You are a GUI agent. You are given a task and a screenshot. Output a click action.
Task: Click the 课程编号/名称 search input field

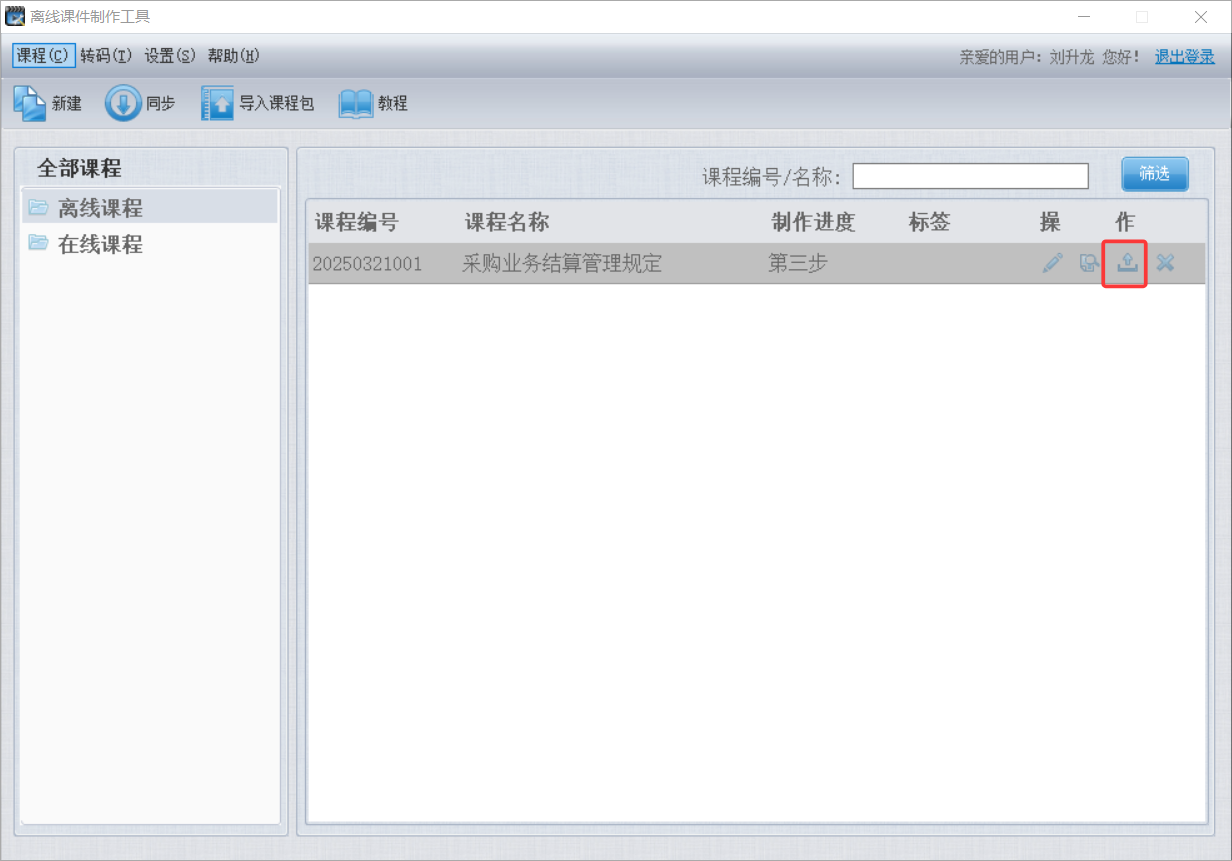[969, 176]
